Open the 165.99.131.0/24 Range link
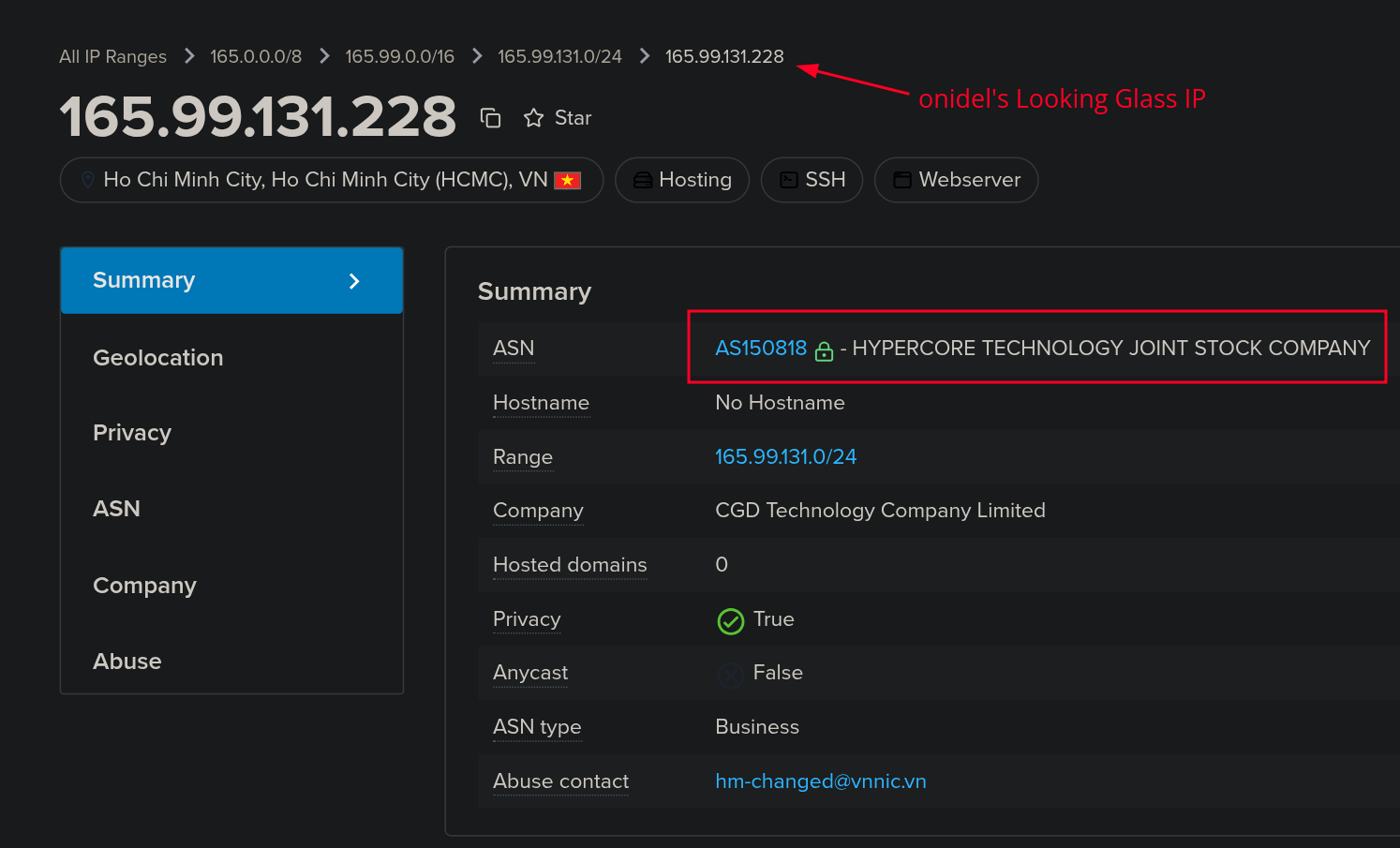 (x=785, y=457)
